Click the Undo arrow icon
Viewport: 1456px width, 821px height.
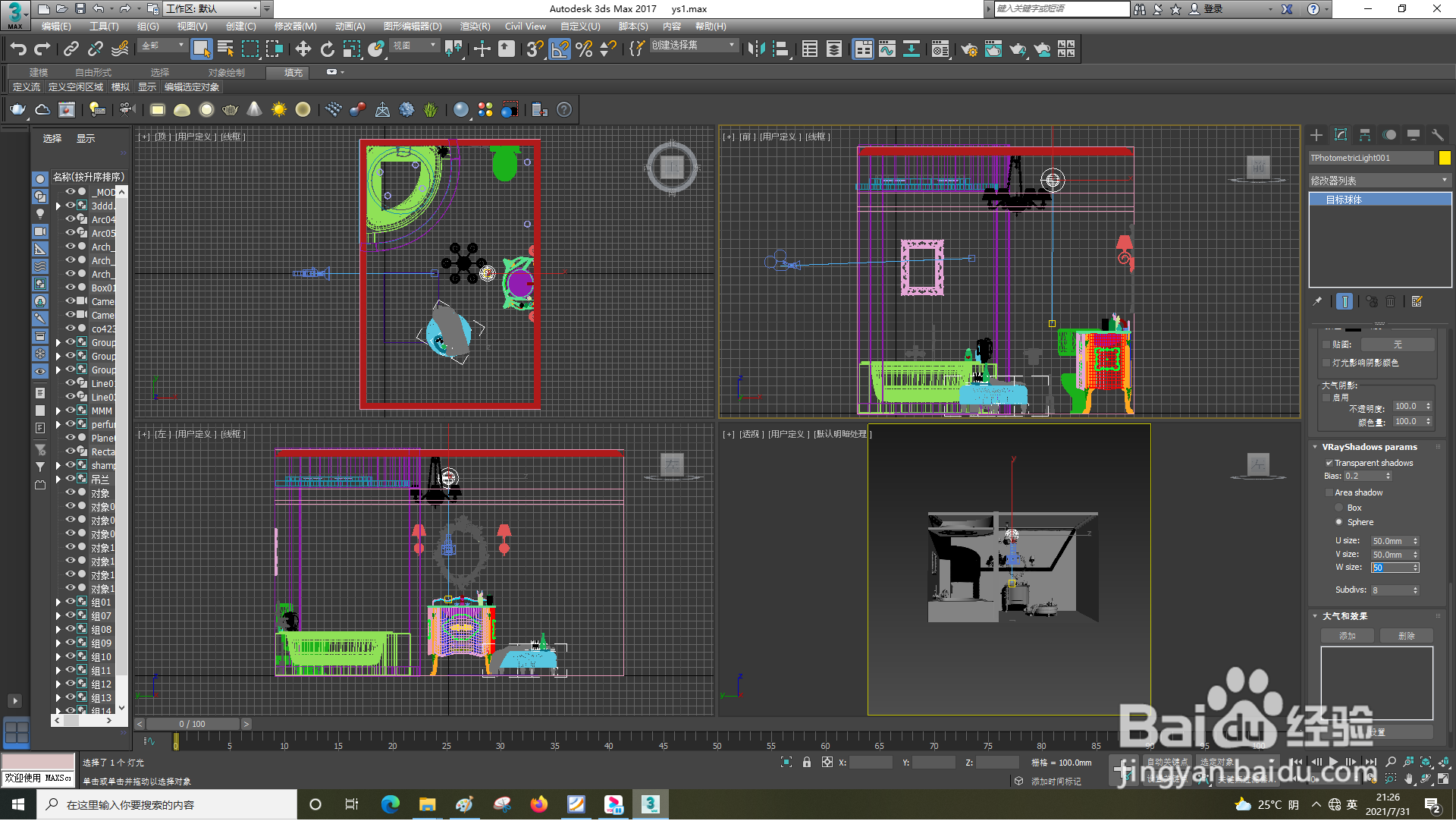(18, 49)
